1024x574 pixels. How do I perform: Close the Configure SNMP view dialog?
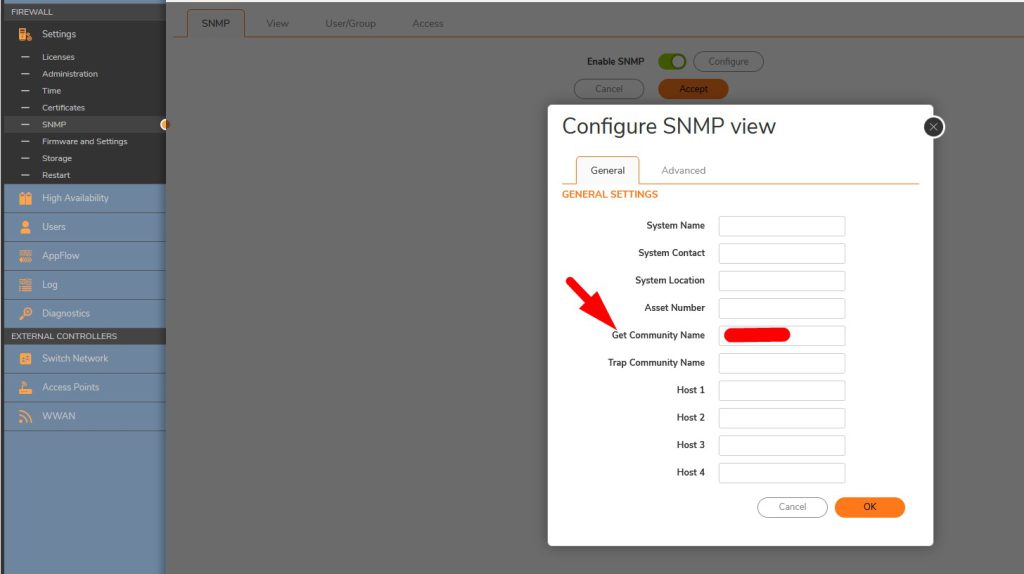pos(933,127)
